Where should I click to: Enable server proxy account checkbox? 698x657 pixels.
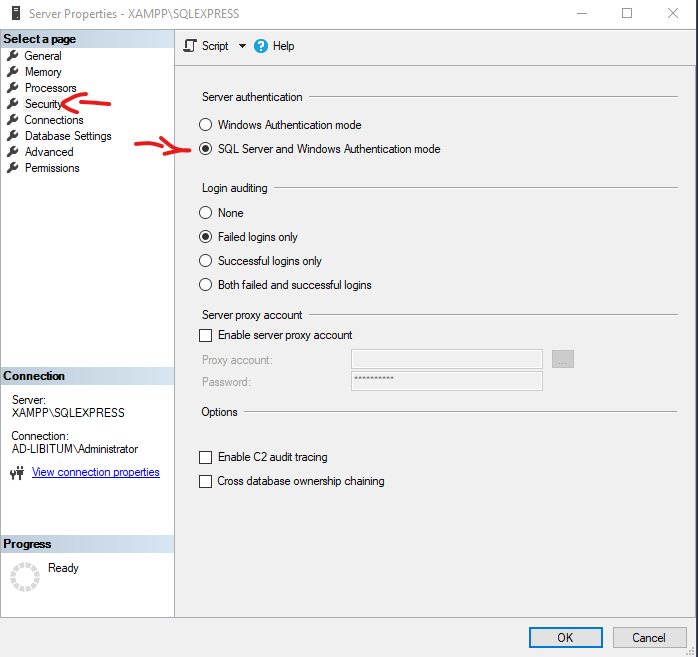point(206,335)
